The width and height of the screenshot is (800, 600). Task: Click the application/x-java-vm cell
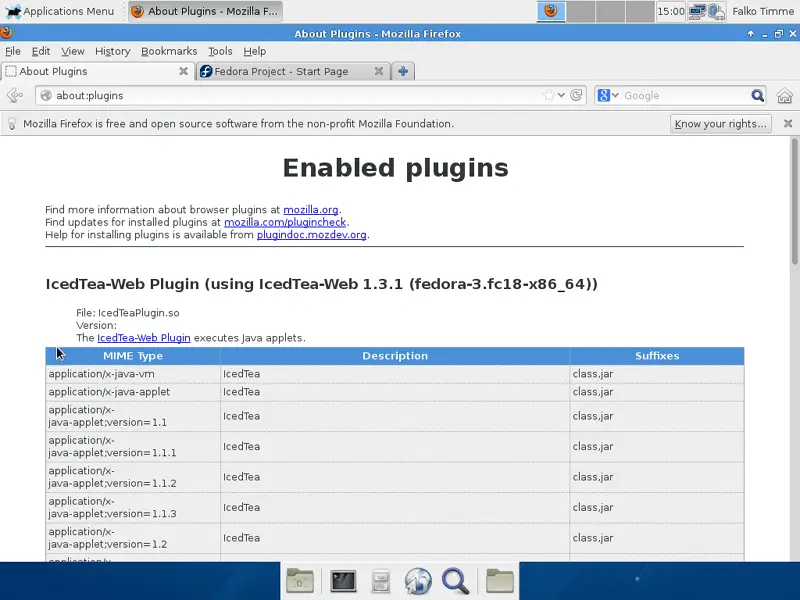[x=133, y=374]
